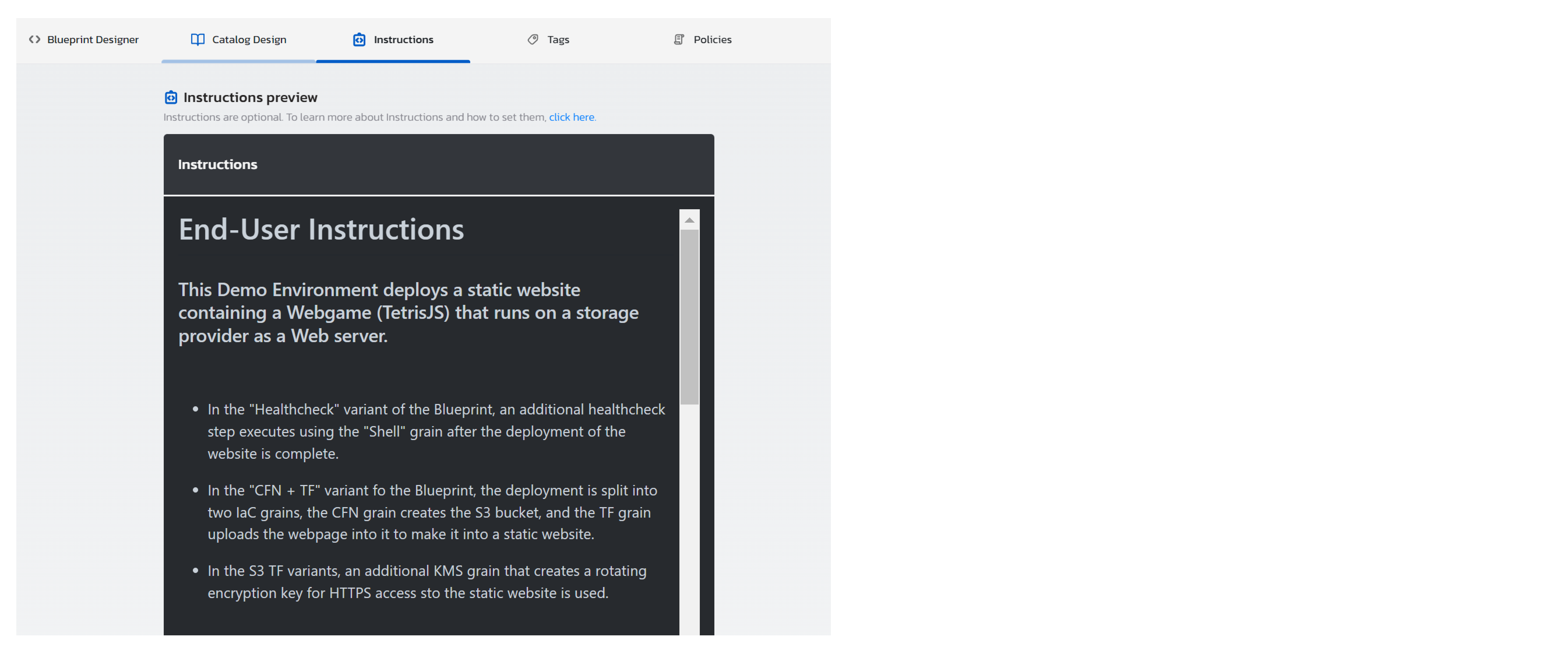Click the scrollbar track below the thumb
This screenshot has height=654, width=1568.
click(x=689, y=518)
